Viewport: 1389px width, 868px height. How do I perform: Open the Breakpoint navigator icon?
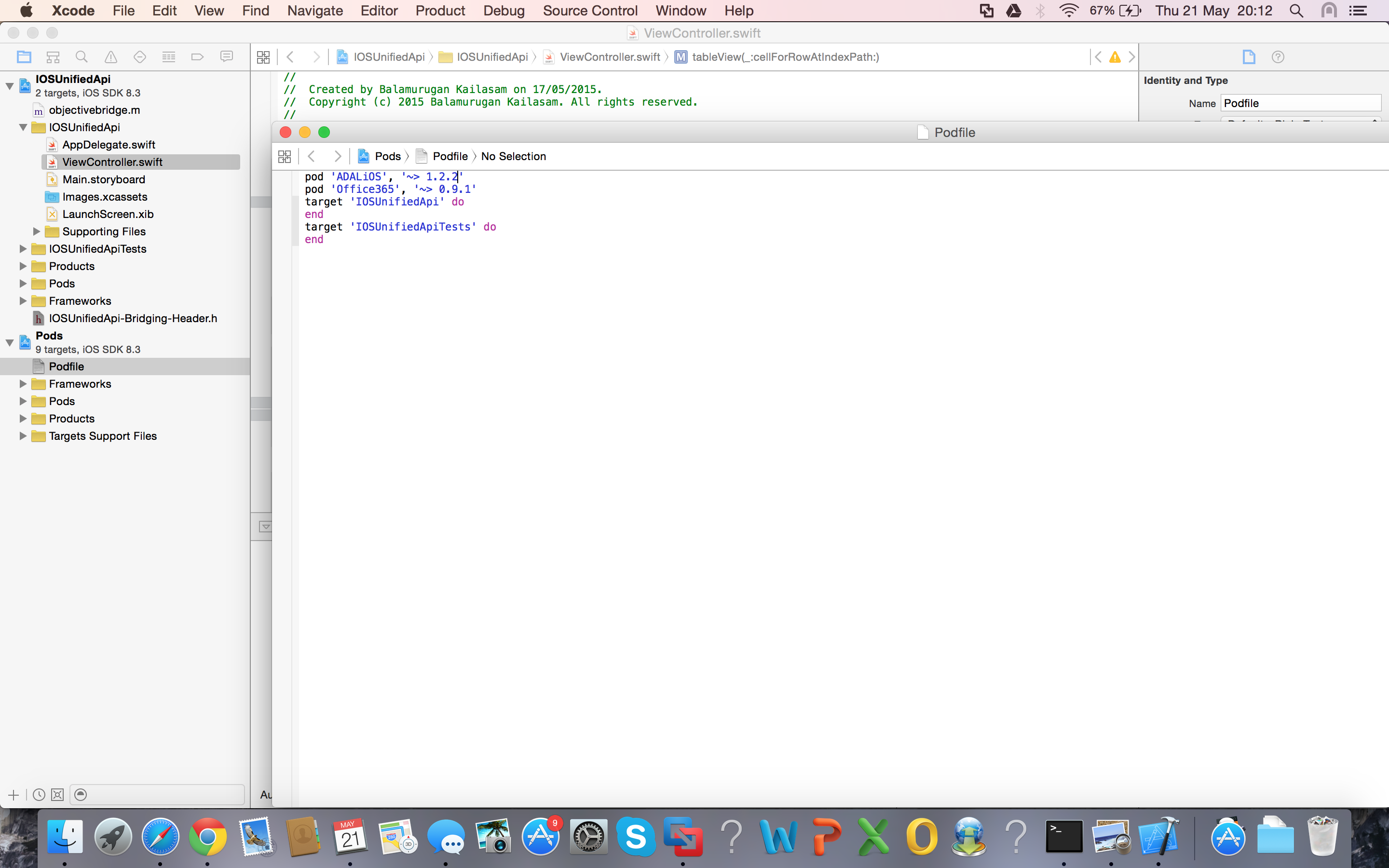point(197,57)
